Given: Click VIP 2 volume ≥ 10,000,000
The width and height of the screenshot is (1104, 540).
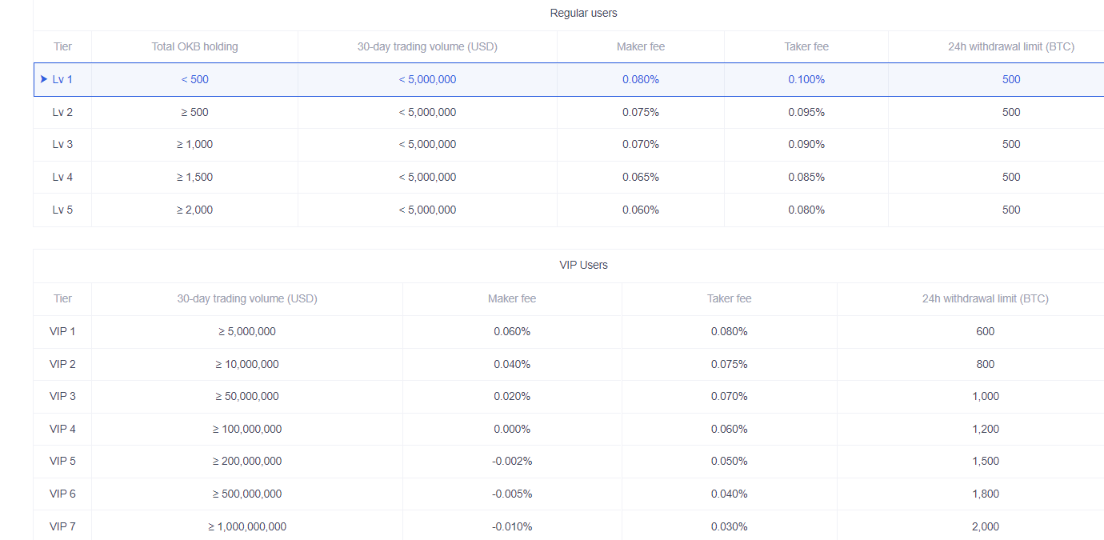Looking at the screenshot, I should (247, 364).
